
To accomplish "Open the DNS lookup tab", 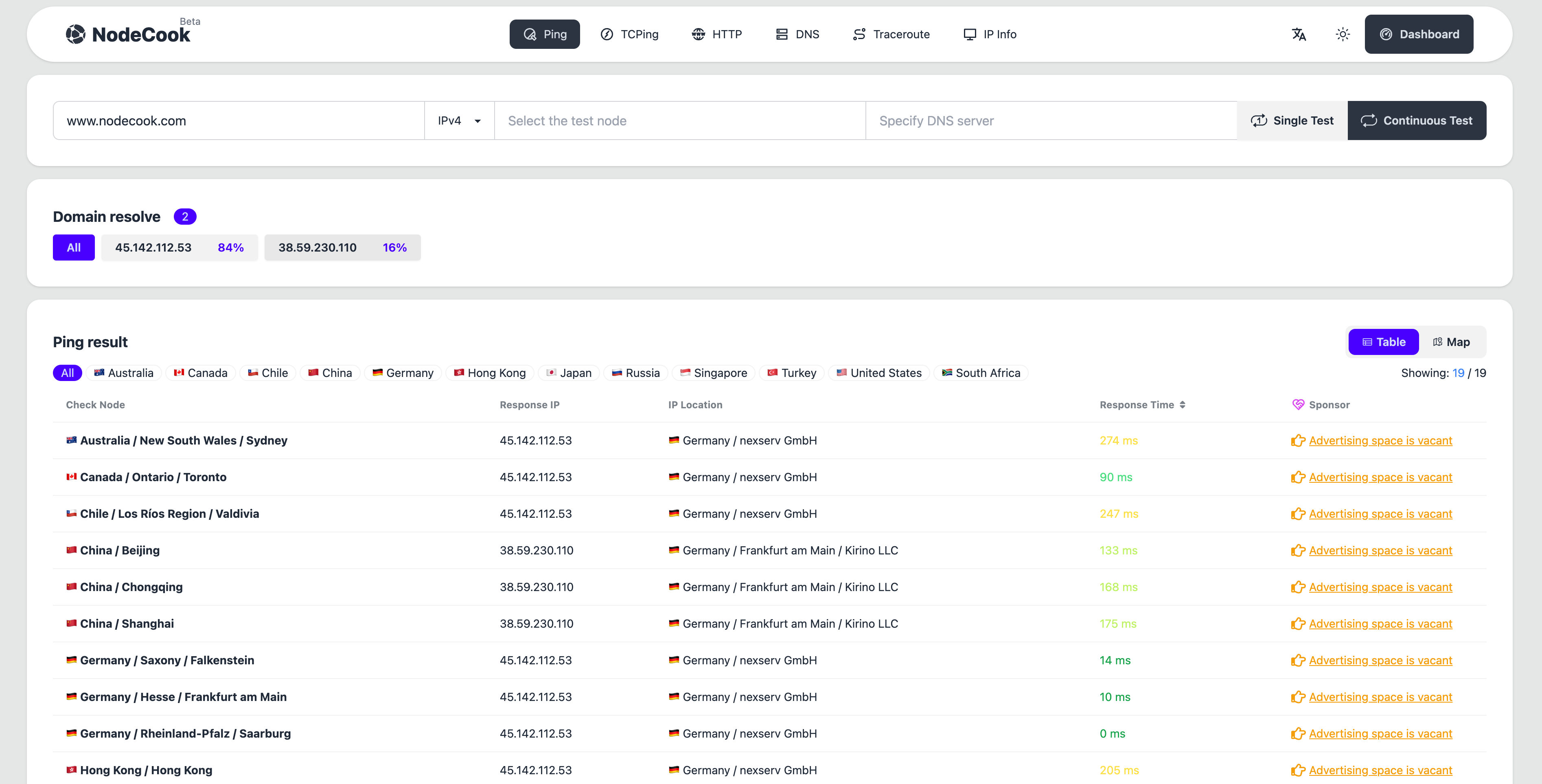I will [x=797, y=34].
